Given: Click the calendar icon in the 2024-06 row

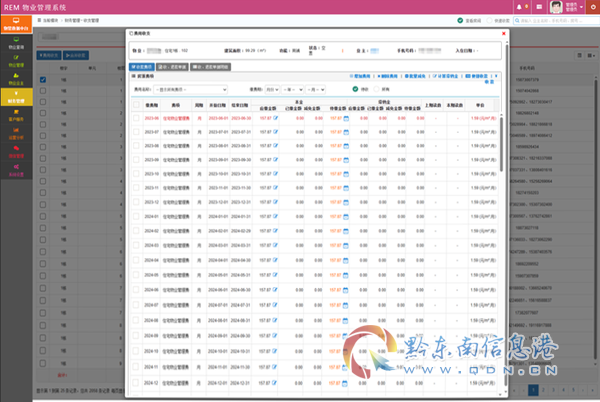Looking at the screenshot, I should point(346,290).
